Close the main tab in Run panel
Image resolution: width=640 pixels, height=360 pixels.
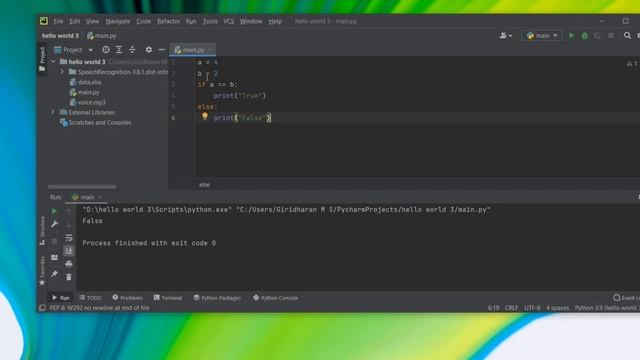point(100,197)
